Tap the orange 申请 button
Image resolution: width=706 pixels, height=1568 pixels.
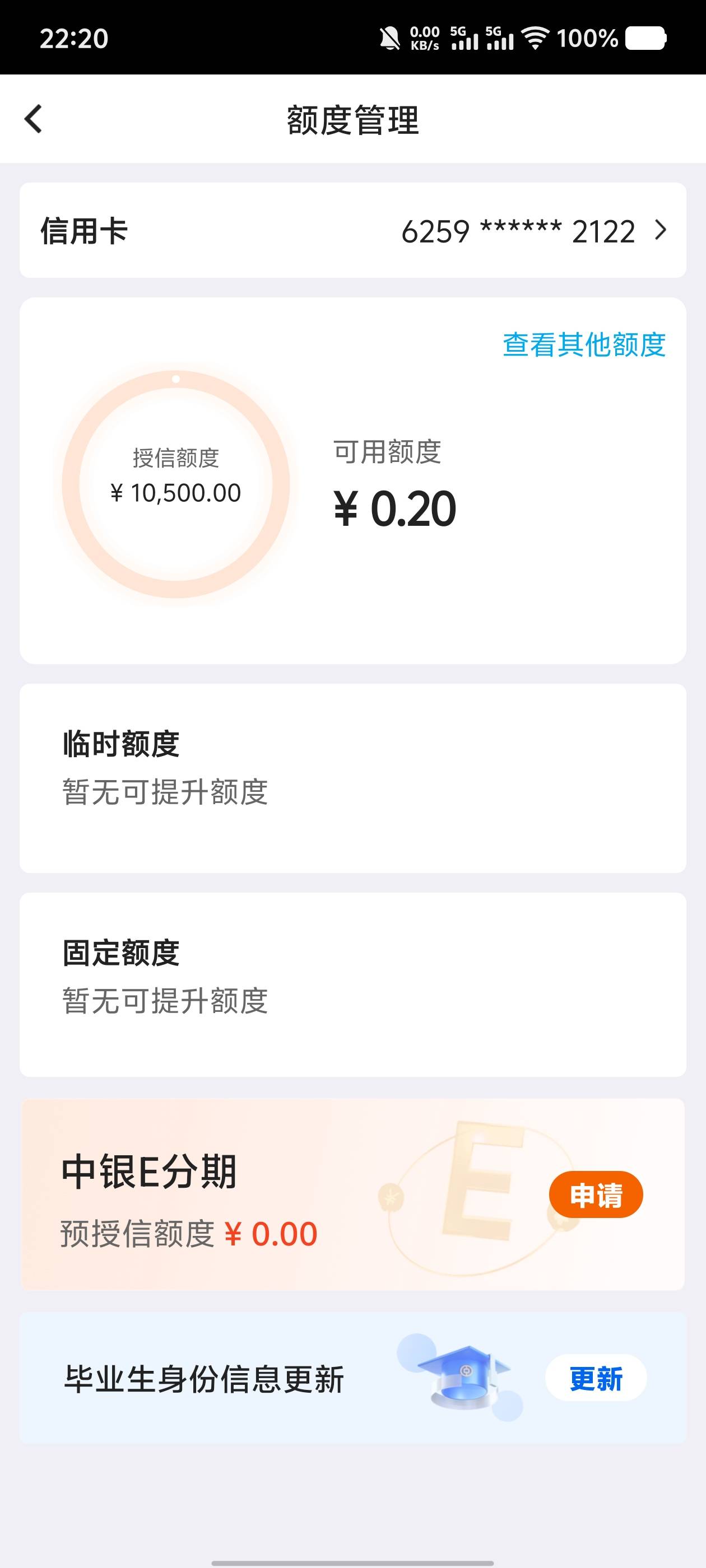tap(596, 1194)
